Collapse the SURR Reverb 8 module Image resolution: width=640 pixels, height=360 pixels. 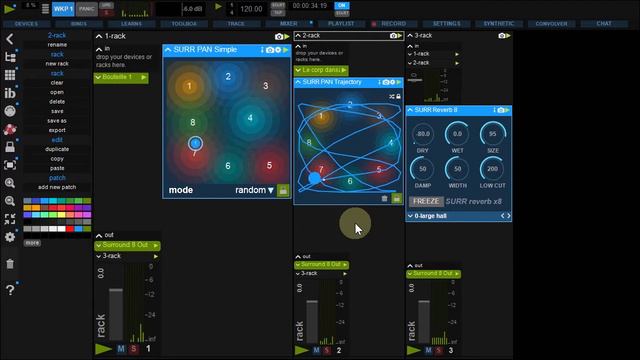(410, 110)
